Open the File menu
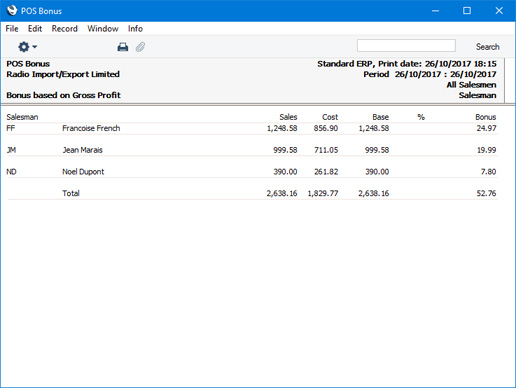 click(x=12, y=29)
